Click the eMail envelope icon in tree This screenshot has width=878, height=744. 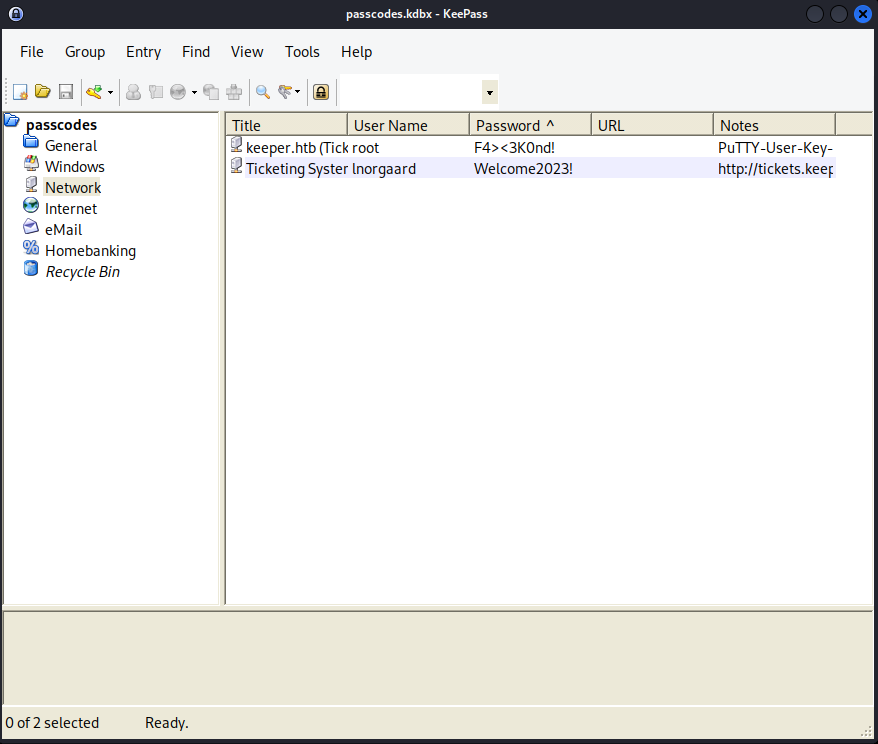tap(31, 227)
